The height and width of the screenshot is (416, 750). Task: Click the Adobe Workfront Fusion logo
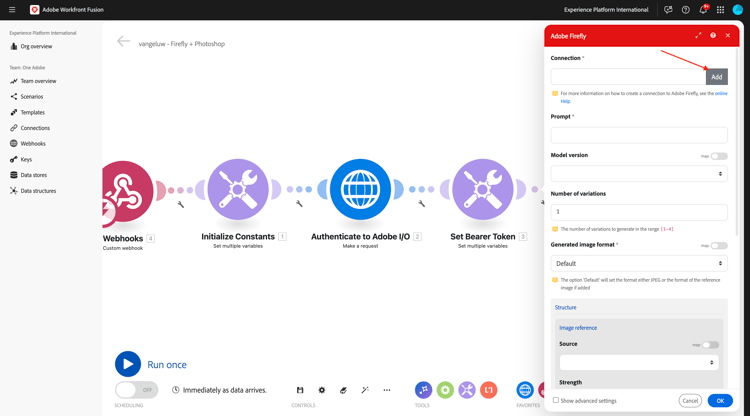34,10
